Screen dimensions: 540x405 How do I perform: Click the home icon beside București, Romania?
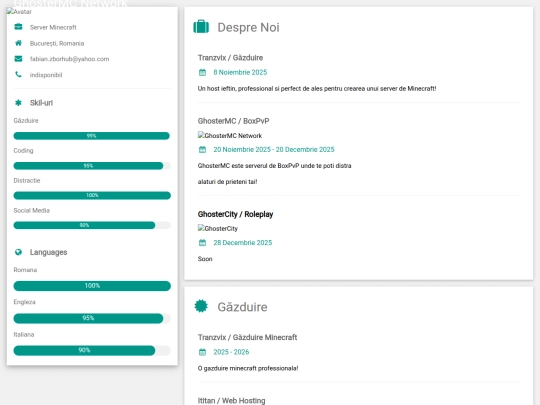point(18,43)
